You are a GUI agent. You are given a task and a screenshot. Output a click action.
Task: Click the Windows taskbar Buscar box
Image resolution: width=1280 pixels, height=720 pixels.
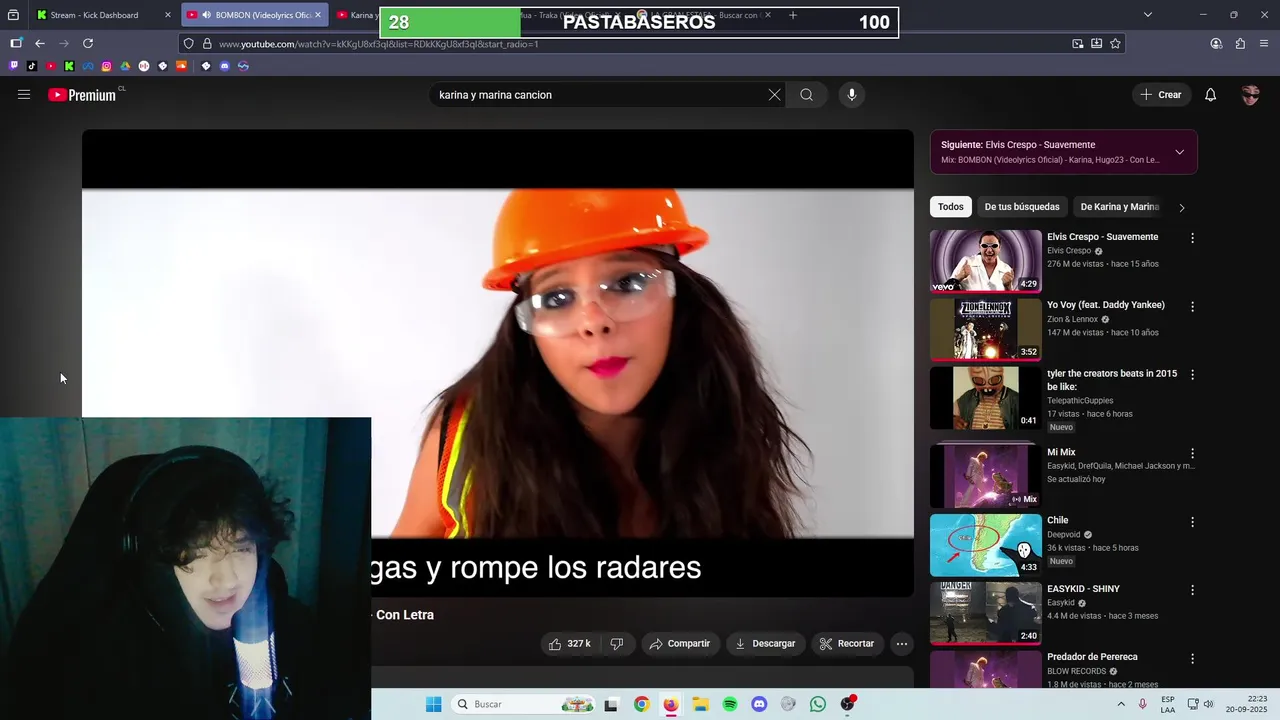523,704
